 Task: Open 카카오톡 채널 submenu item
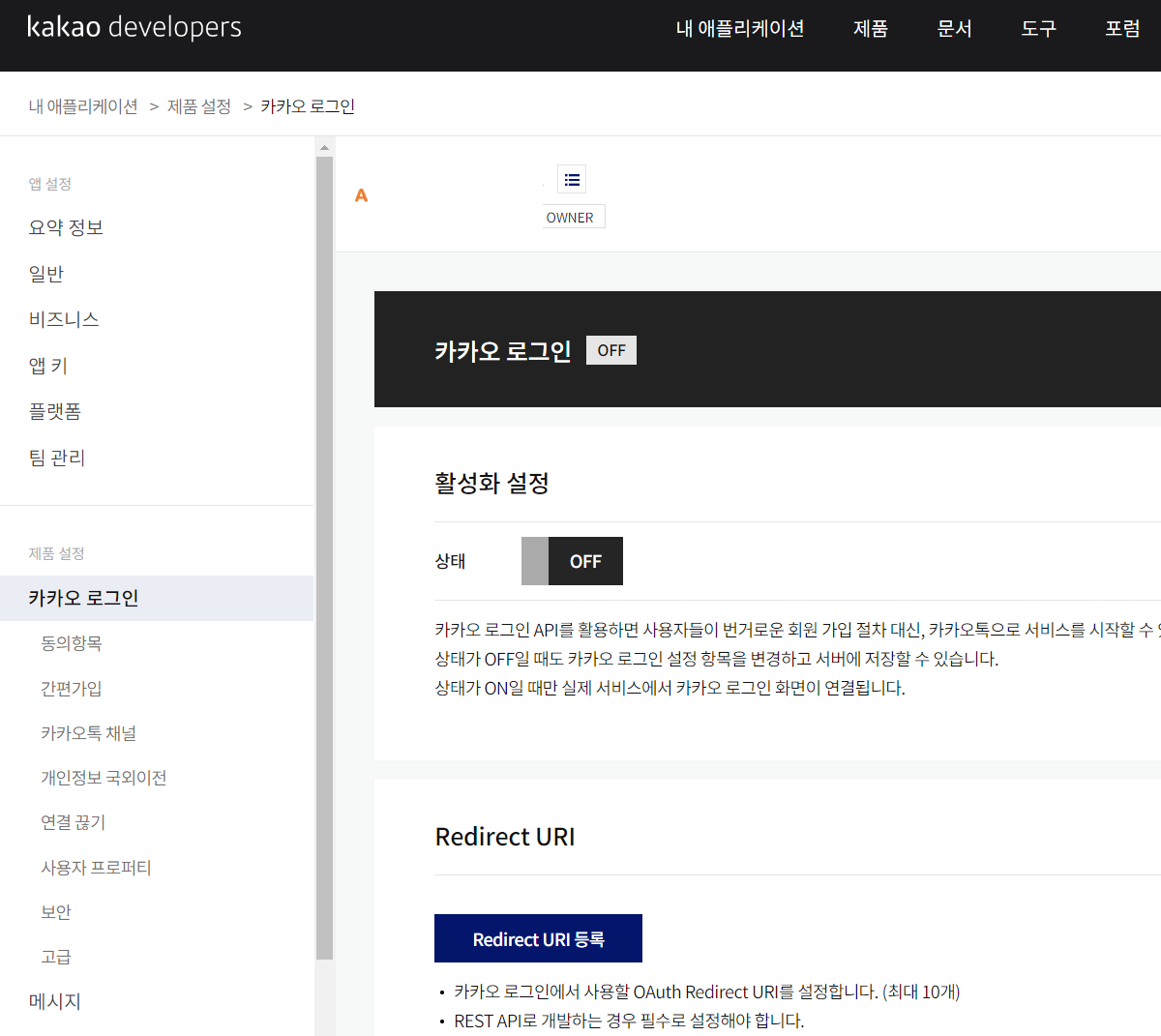point(89,733)
